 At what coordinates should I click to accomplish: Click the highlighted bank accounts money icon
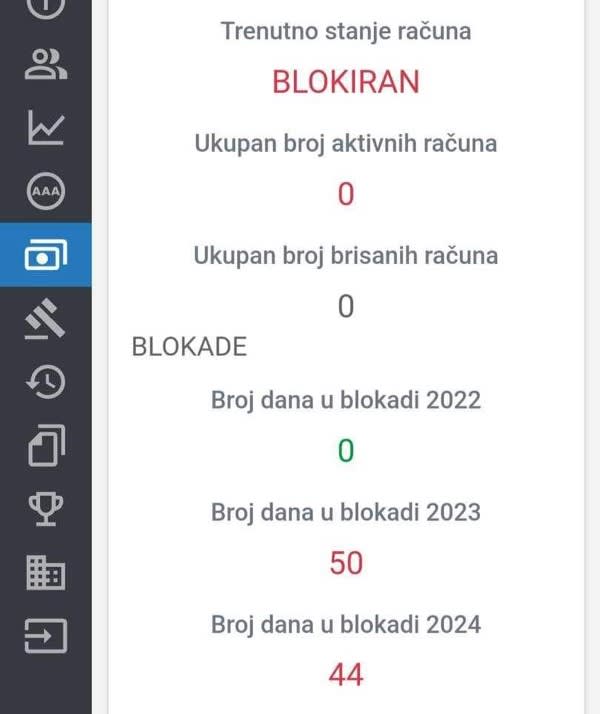click(46, 255)
